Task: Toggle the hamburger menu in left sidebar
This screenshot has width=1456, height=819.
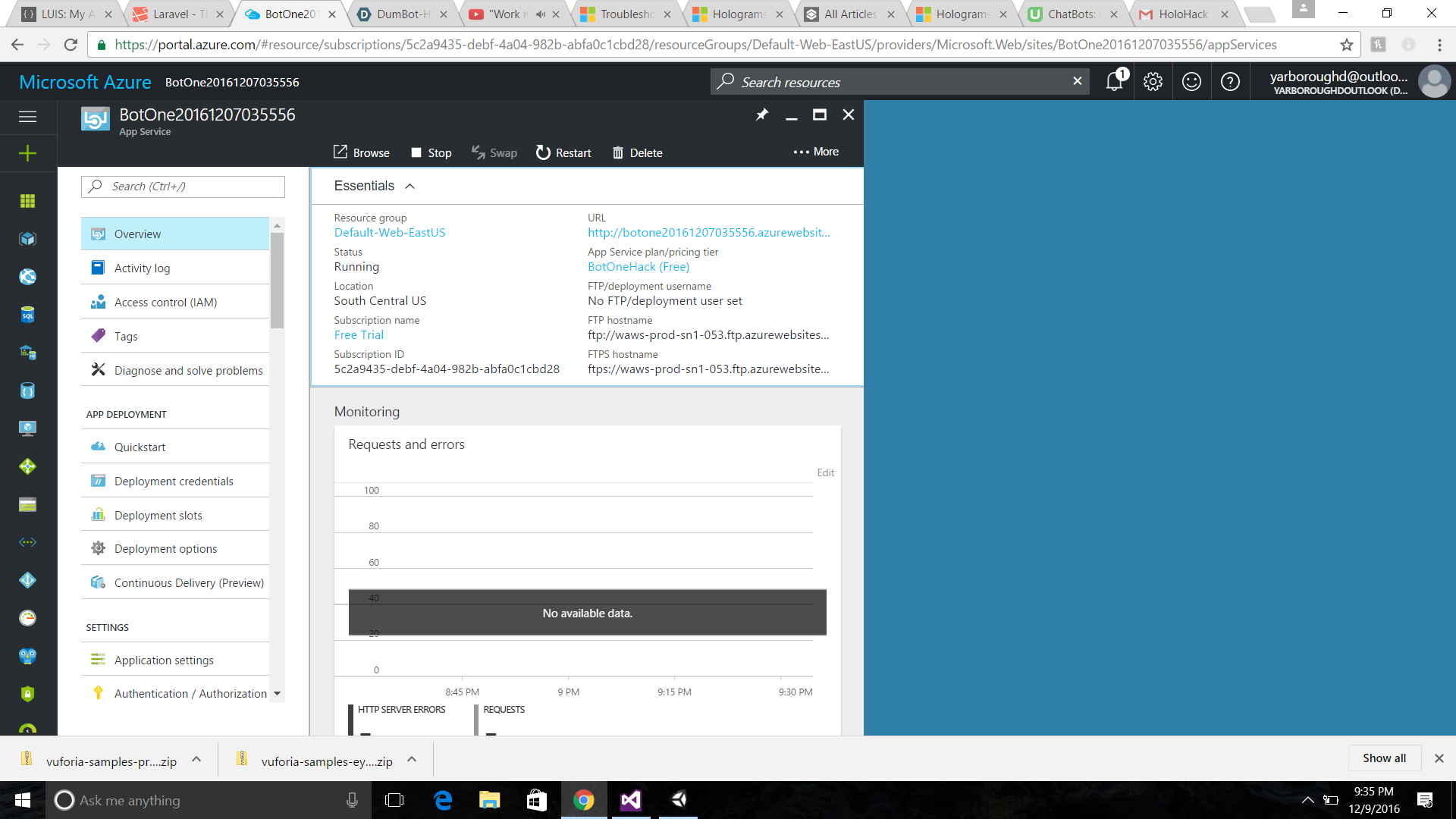Action: pyautogui.click(x=28, y=117)
